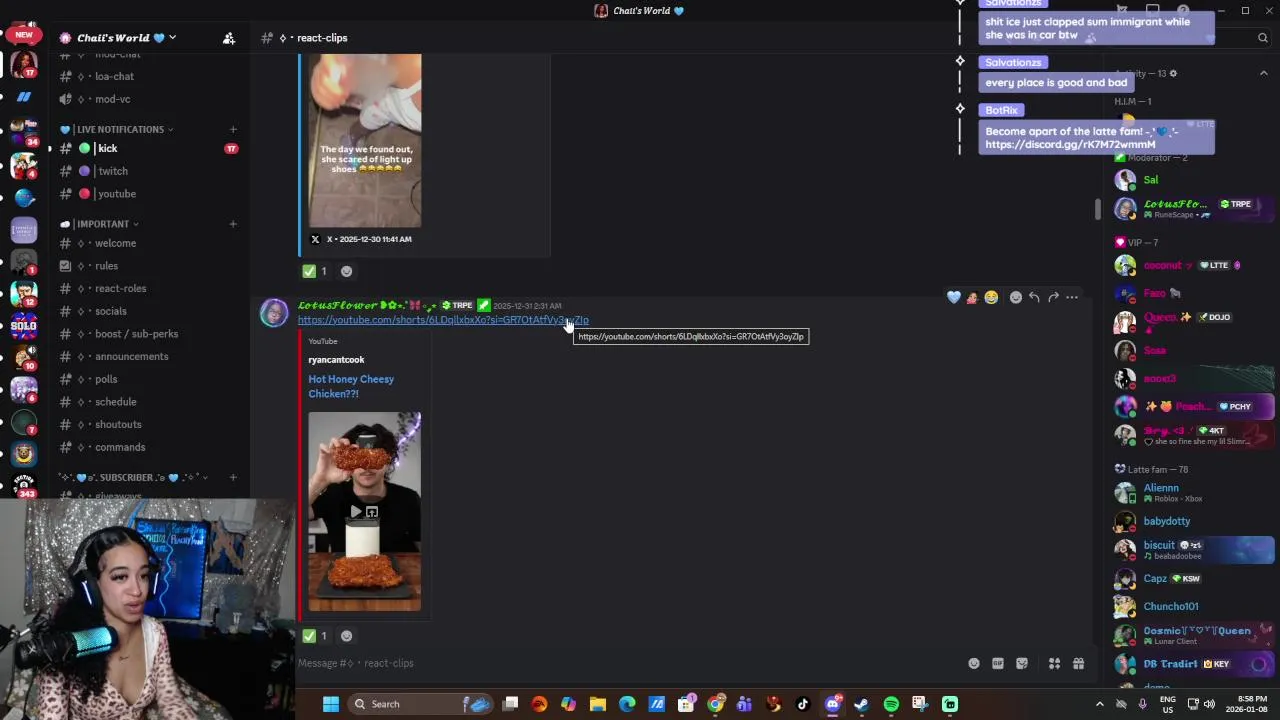
Task: Open the X post image thumbnail
Action: pos(364,141)
